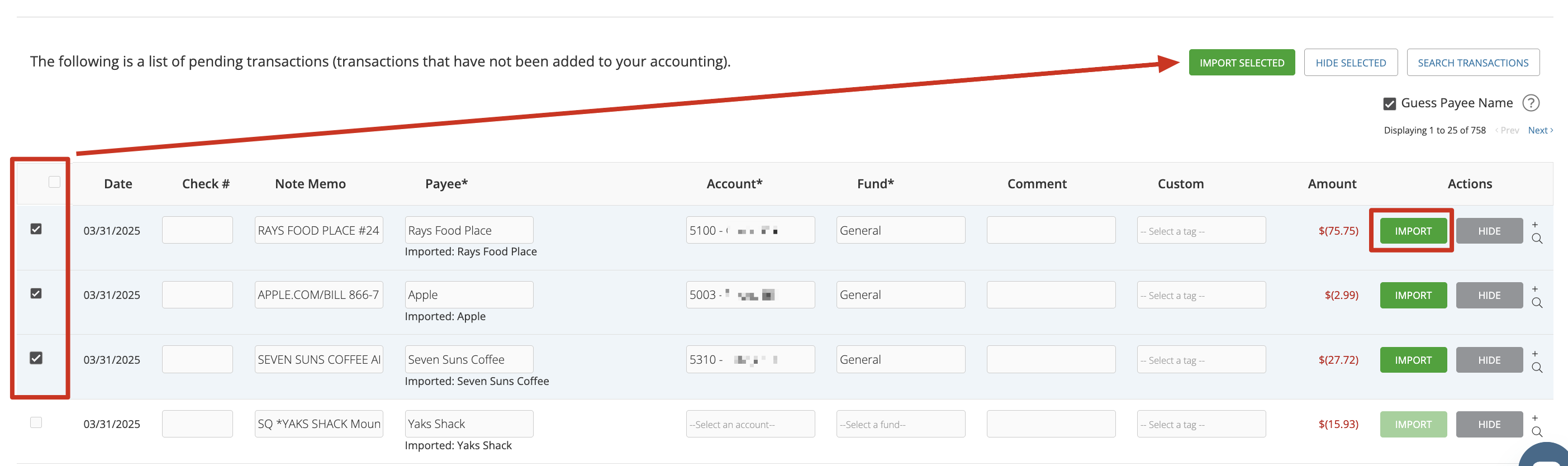Open Search Transactions
The width and height of the screenshot is (1568, 466).
pyautogui.click(x=1472, y=63)
